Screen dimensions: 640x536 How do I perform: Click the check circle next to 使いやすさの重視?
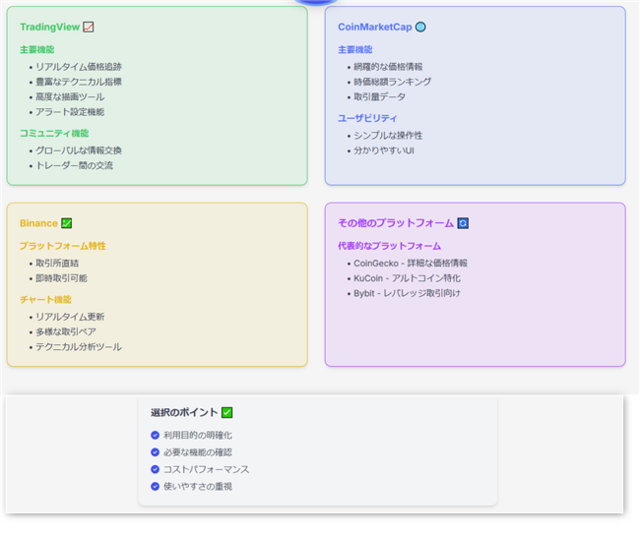click(155, 487)
